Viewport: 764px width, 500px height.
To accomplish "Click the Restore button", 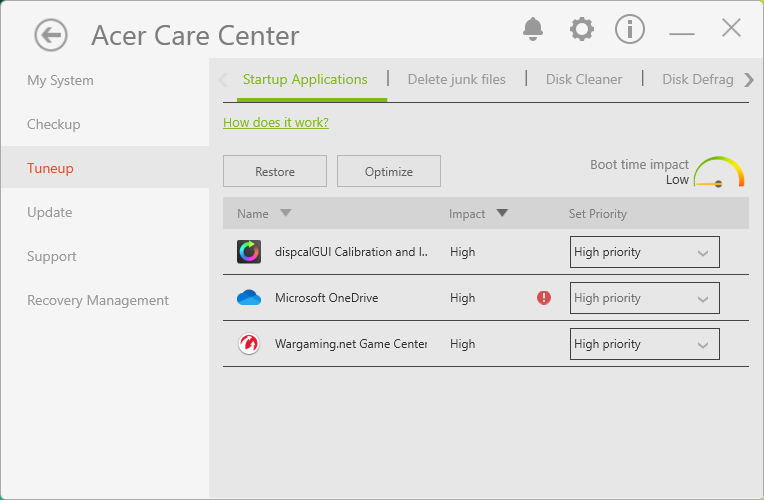I will pos(275,171).
